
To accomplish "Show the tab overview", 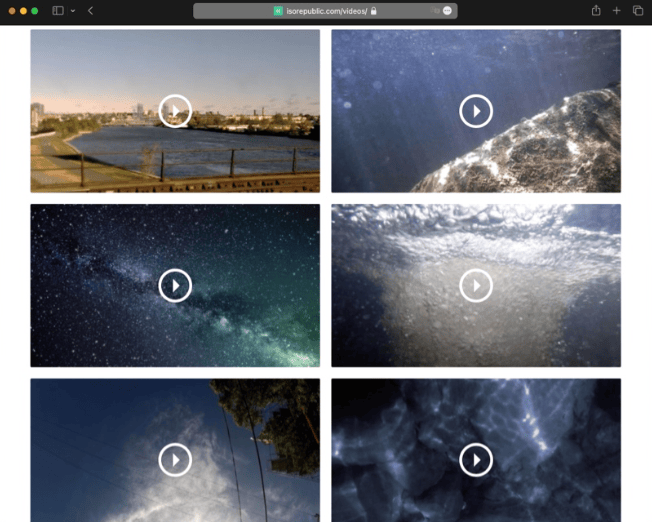I will tap(638, 11).
